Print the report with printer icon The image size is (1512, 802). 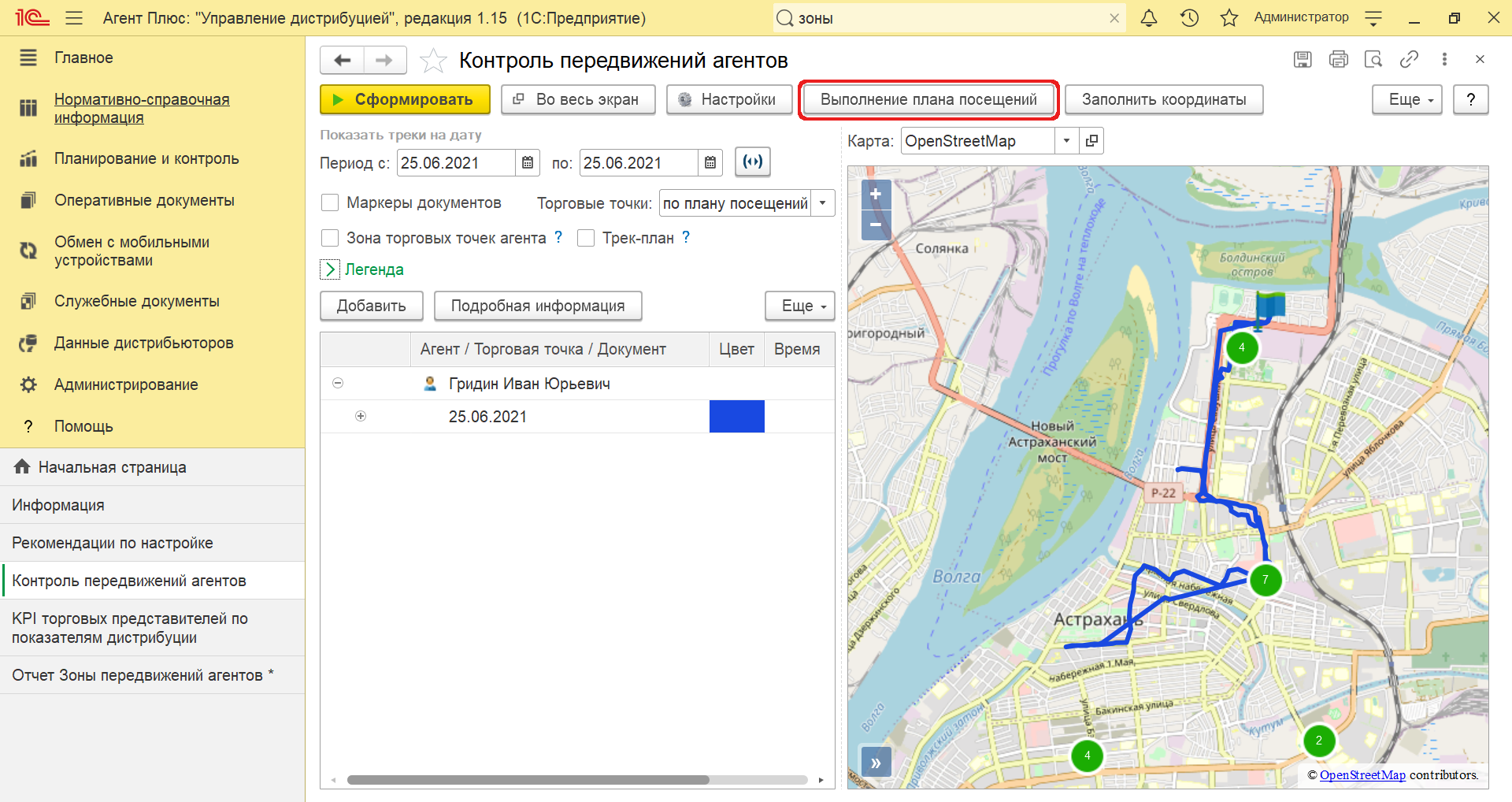(x=1338, y=59)
